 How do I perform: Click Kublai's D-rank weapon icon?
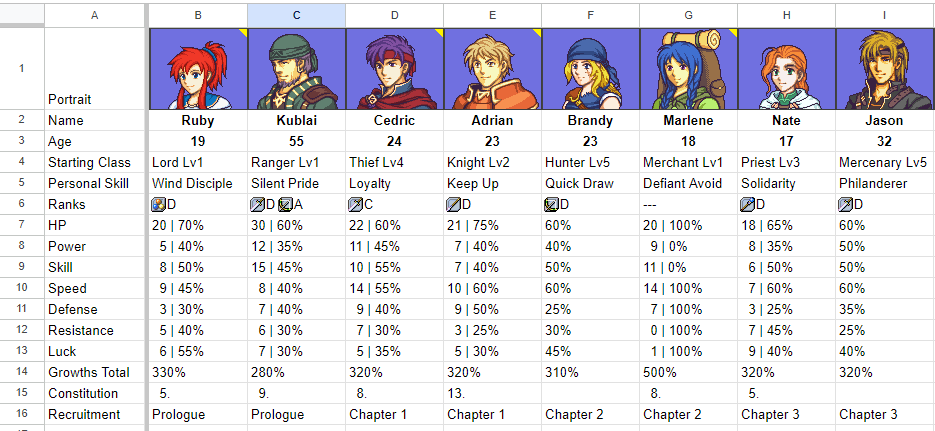(257, 204)
